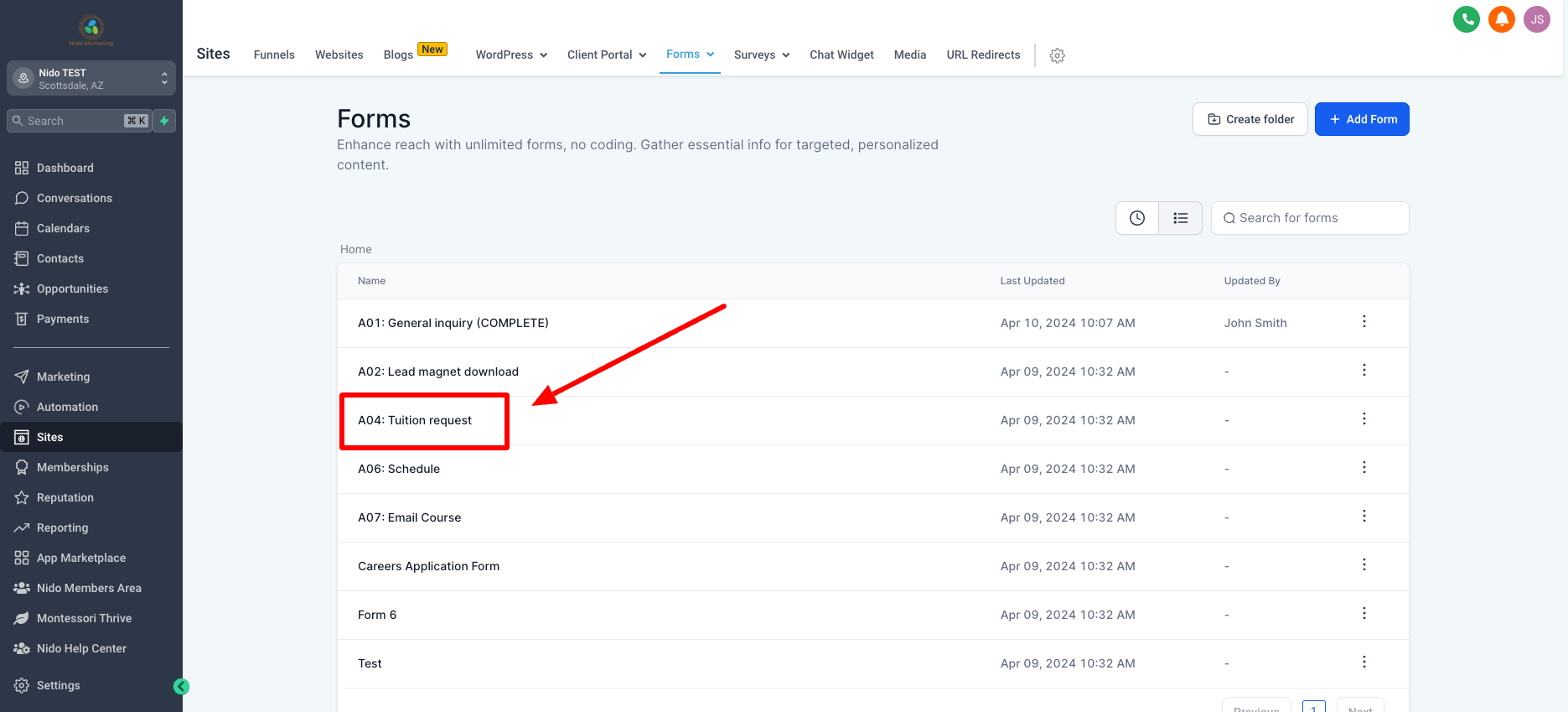Open the Media tab

[x=910, y=55]
